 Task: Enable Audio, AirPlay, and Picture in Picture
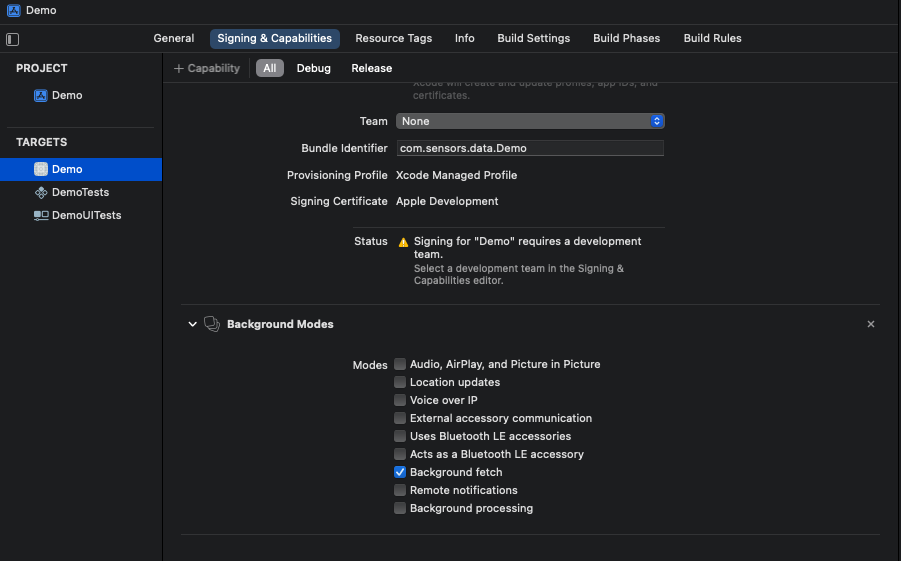pyautogui.click(x=400, y=364)
